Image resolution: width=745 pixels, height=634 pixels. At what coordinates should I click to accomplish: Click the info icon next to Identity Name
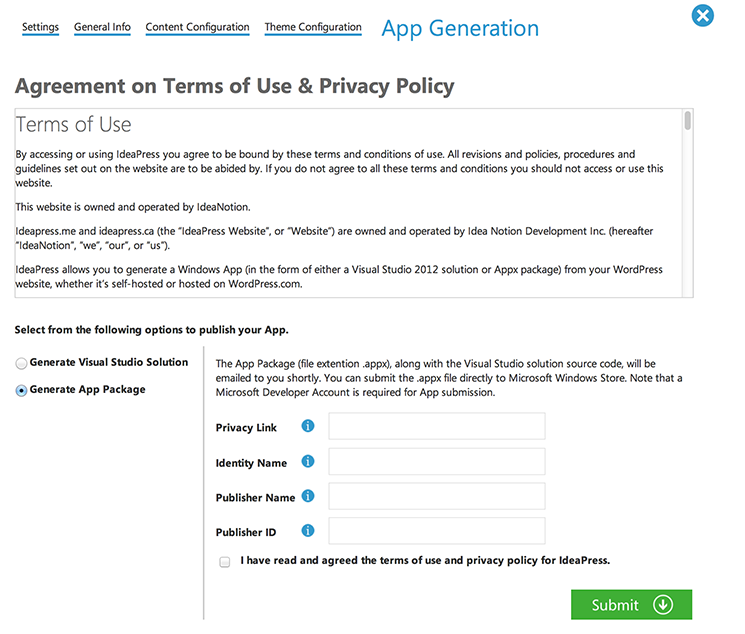pos(308,461)
